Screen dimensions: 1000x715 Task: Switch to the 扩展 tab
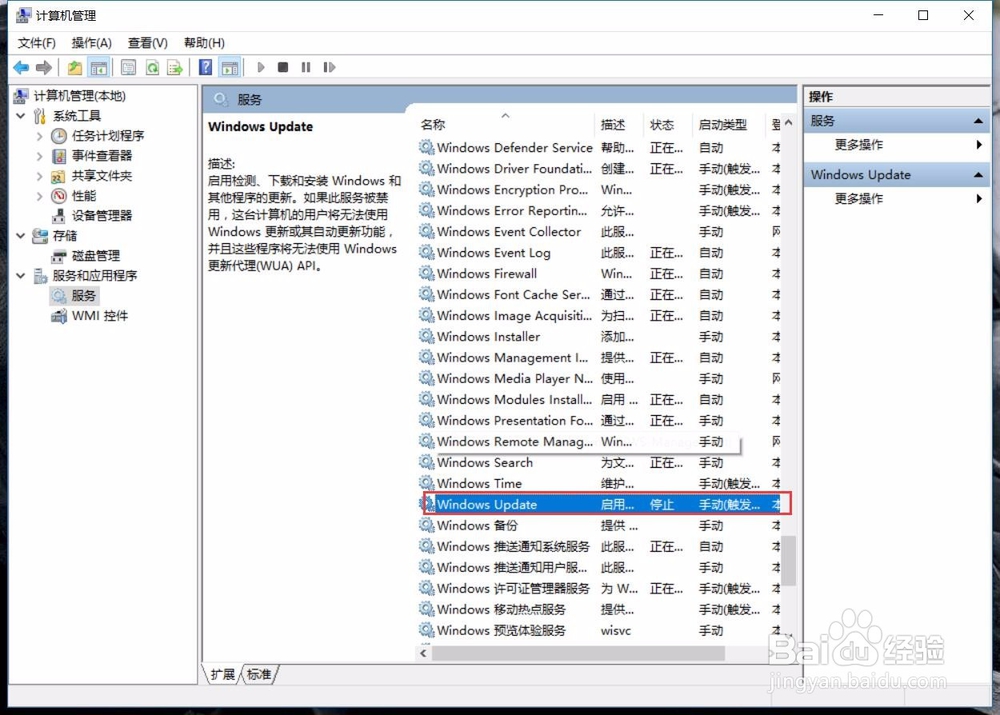pos(223,674)
